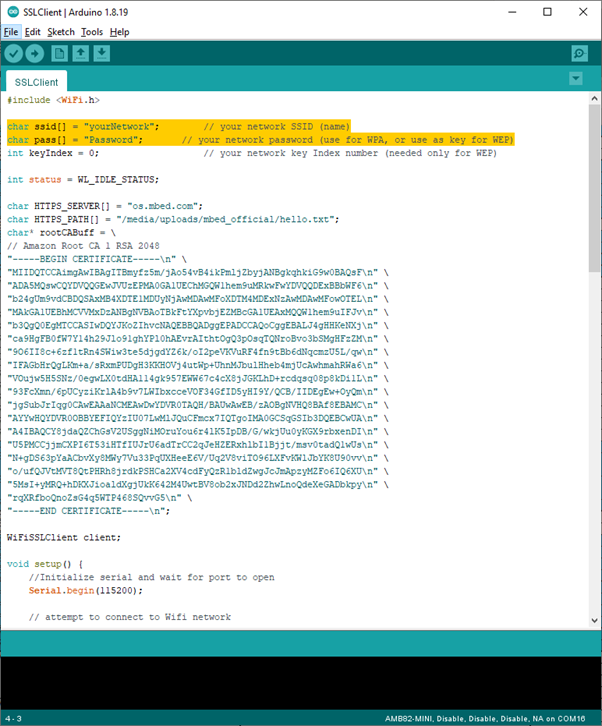The height and width of the screenshot is (726, 602).
Task: Open the Sketch menu
Action: [x=60, y=32]
